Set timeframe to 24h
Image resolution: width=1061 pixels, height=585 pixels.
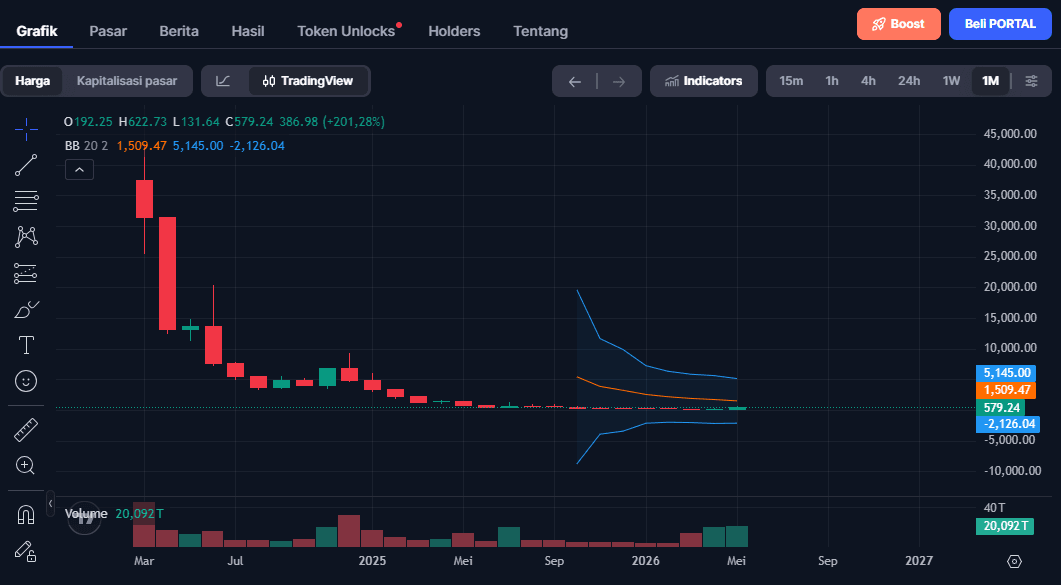point(909,81)
